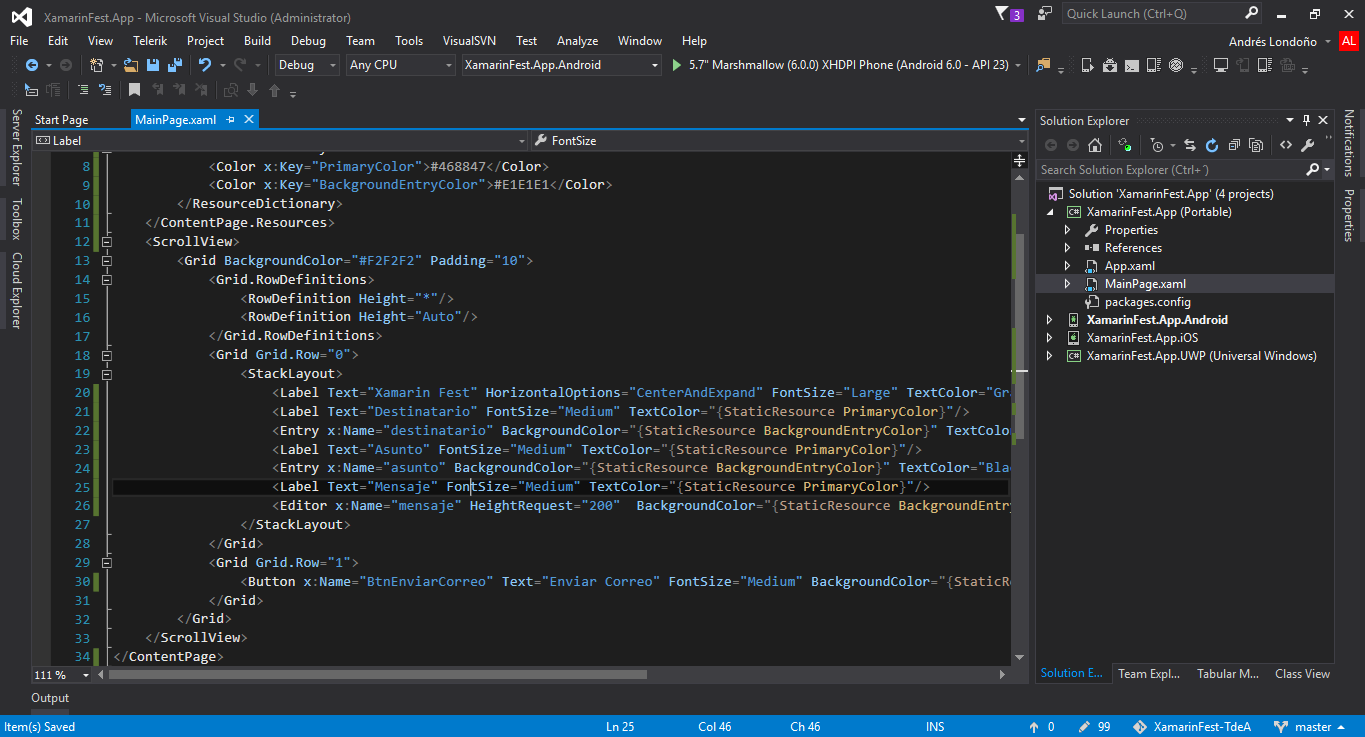Expand the XamarinFest.App.iOS project
This screenshot has height=737, width=1365.
(1050, 338)
